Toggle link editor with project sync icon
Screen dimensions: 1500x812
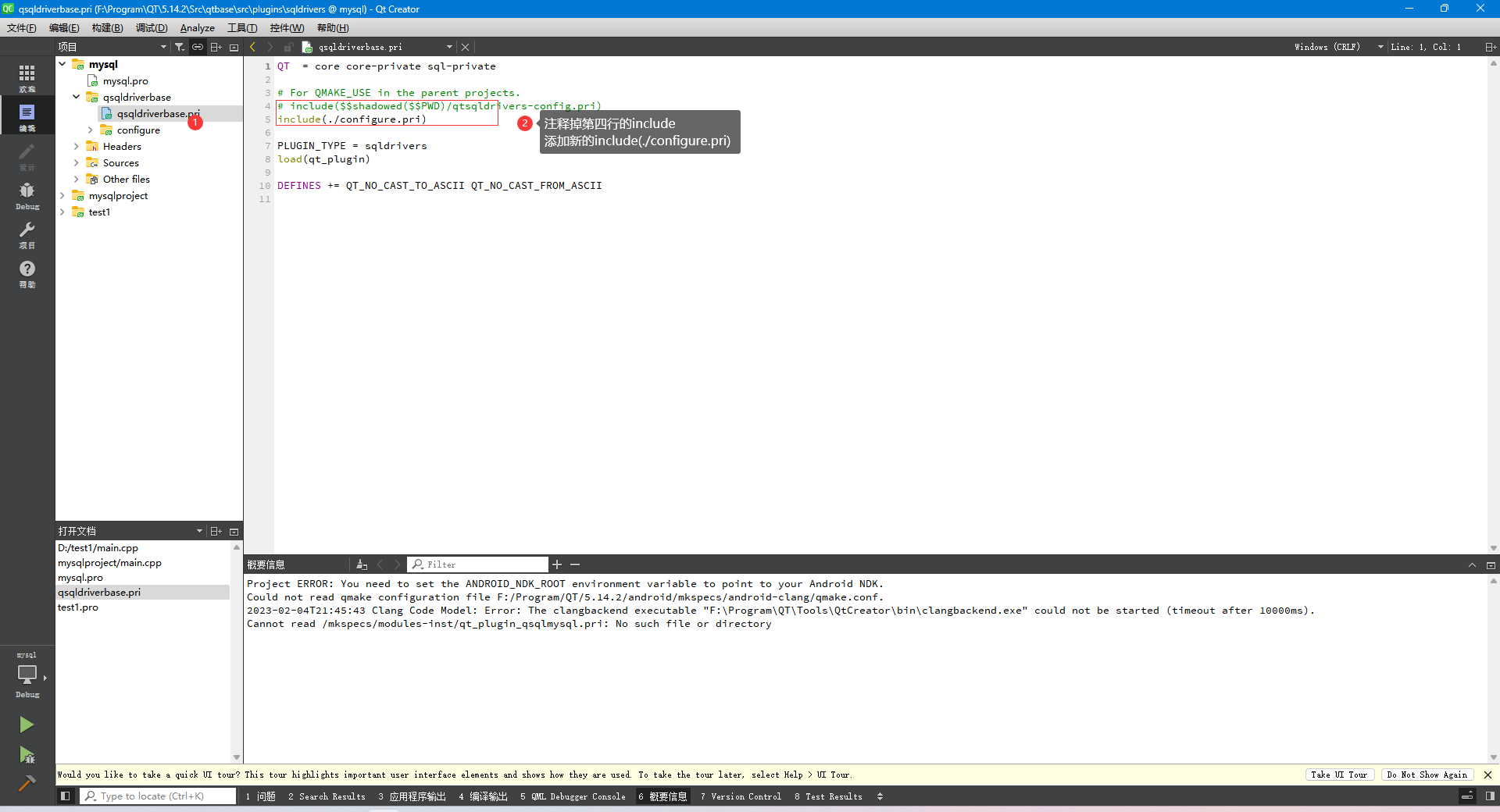click(x=198, y=47)
